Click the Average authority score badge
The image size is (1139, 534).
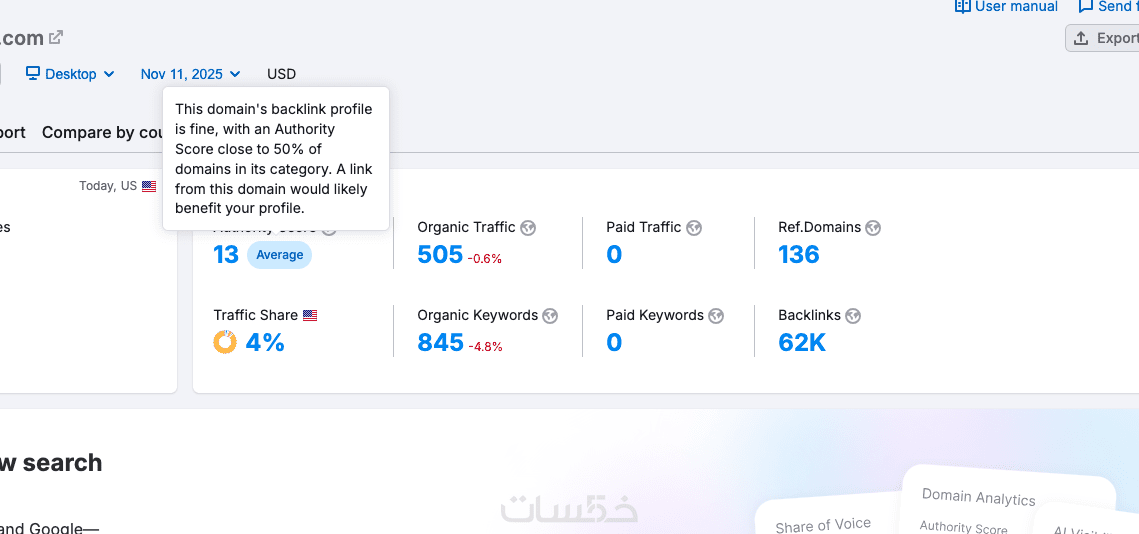[279, 255]
